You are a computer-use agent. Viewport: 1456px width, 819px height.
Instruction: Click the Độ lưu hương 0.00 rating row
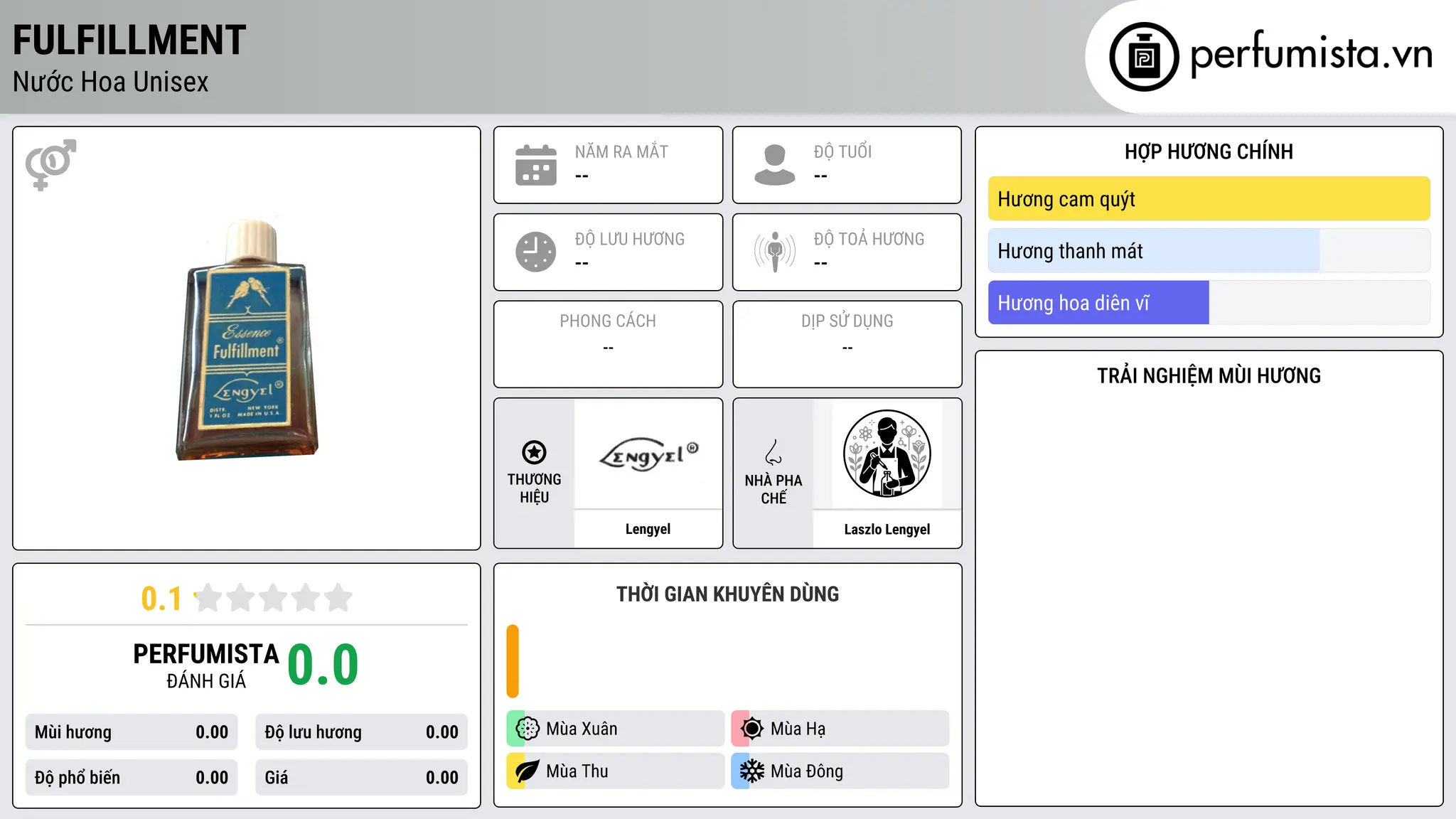coord(362,732)
